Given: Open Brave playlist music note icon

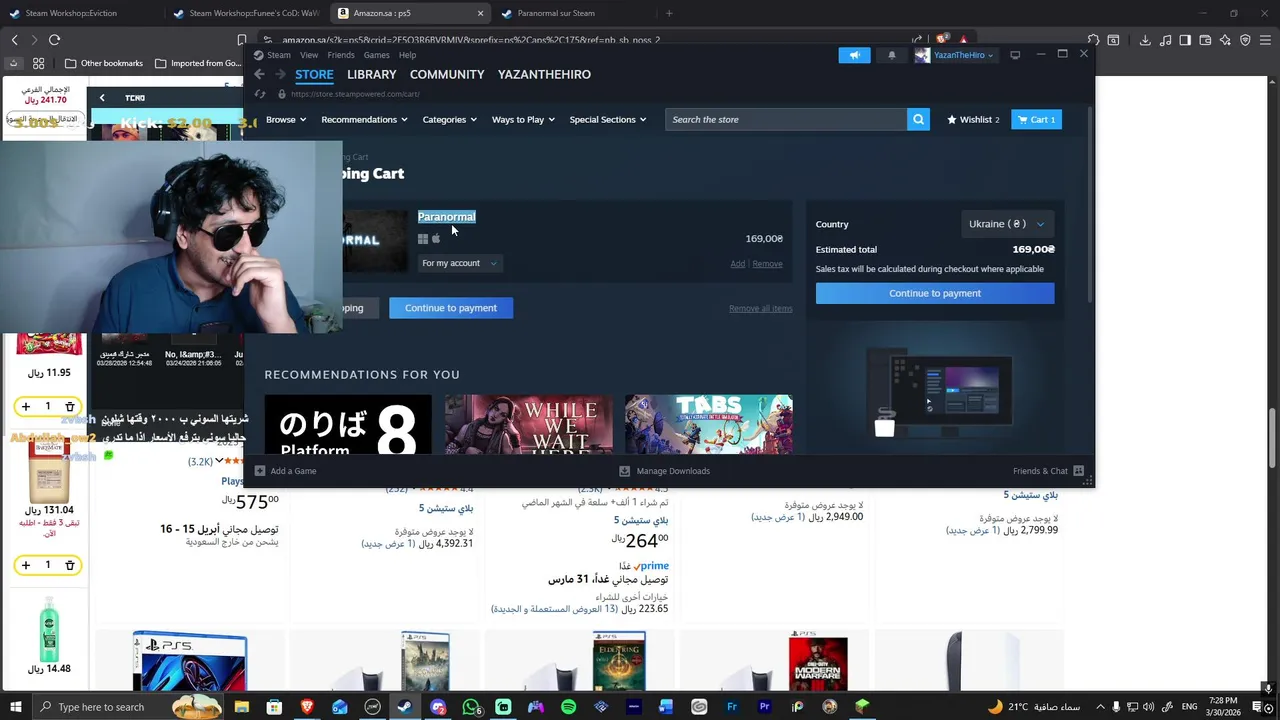Looking at the screenshot, I should [x=1165, y=40].
